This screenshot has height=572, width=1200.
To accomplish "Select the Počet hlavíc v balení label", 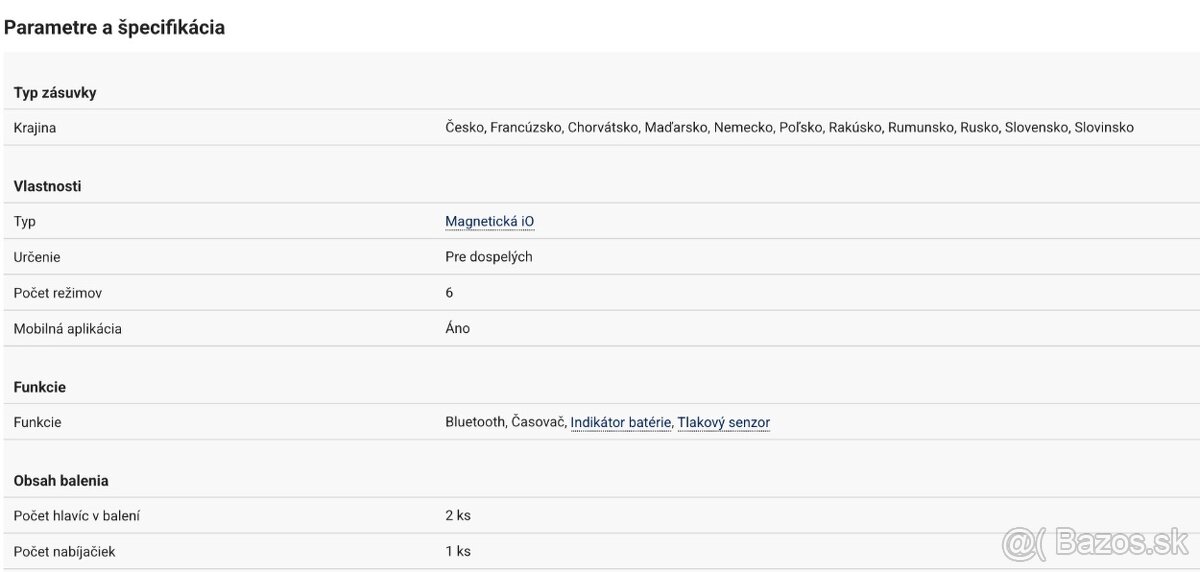I will tap(77, 515).
